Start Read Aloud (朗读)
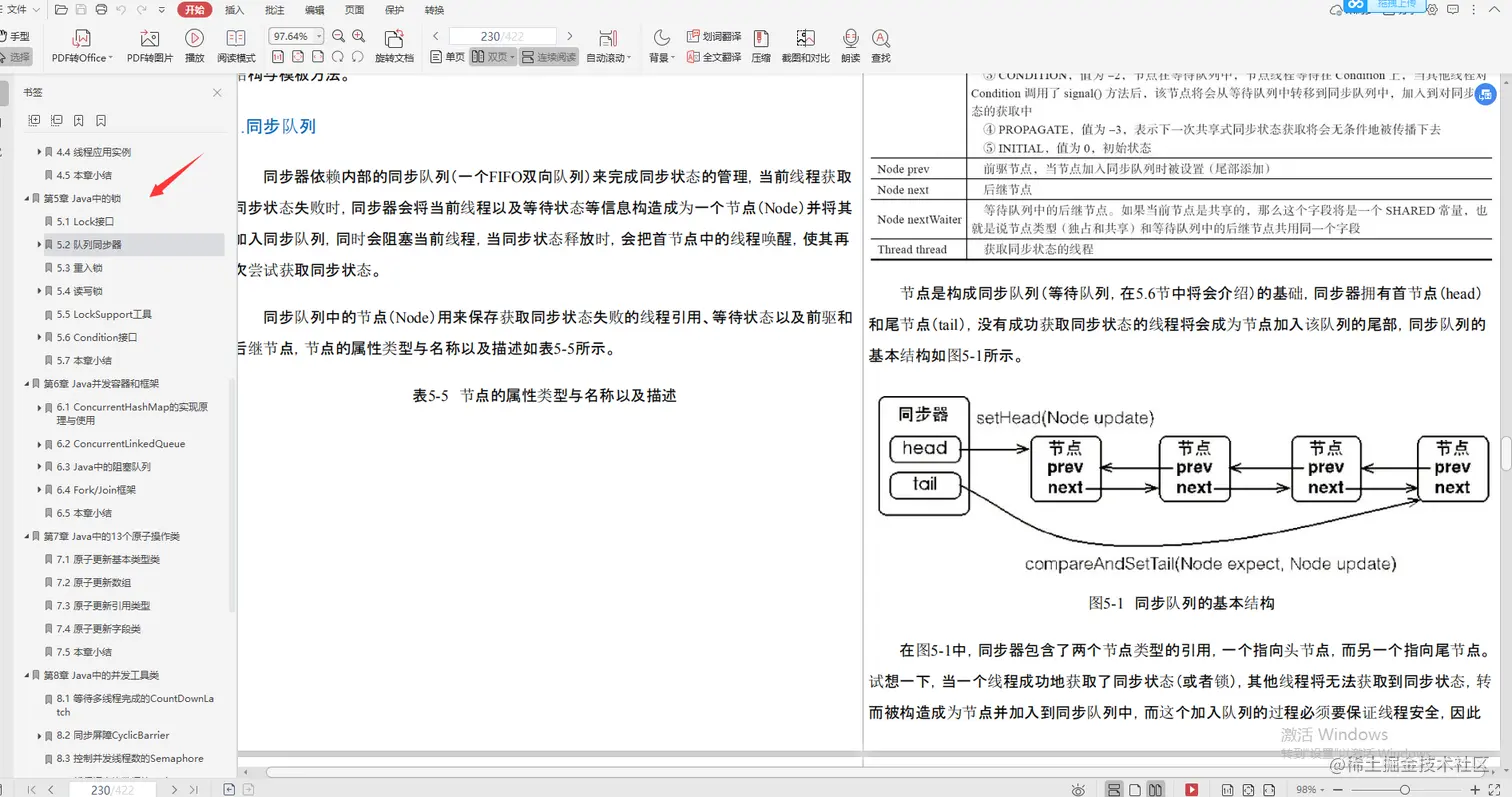 coord(850,46)
